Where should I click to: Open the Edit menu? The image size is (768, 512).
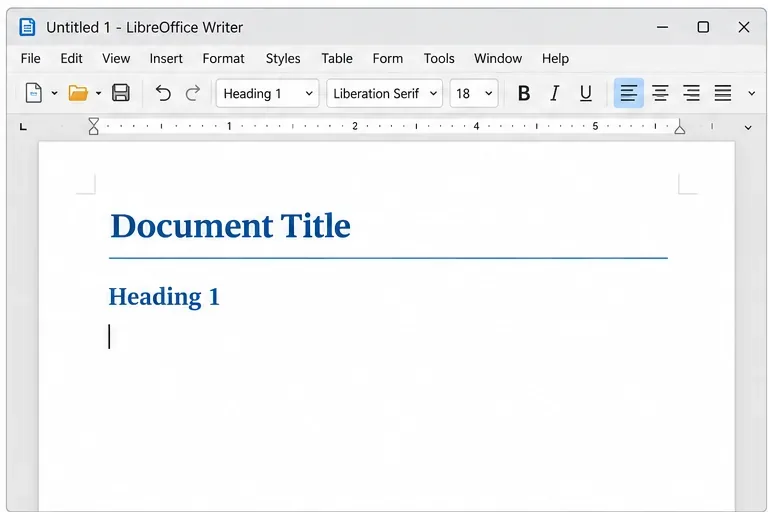pos(72,58)
